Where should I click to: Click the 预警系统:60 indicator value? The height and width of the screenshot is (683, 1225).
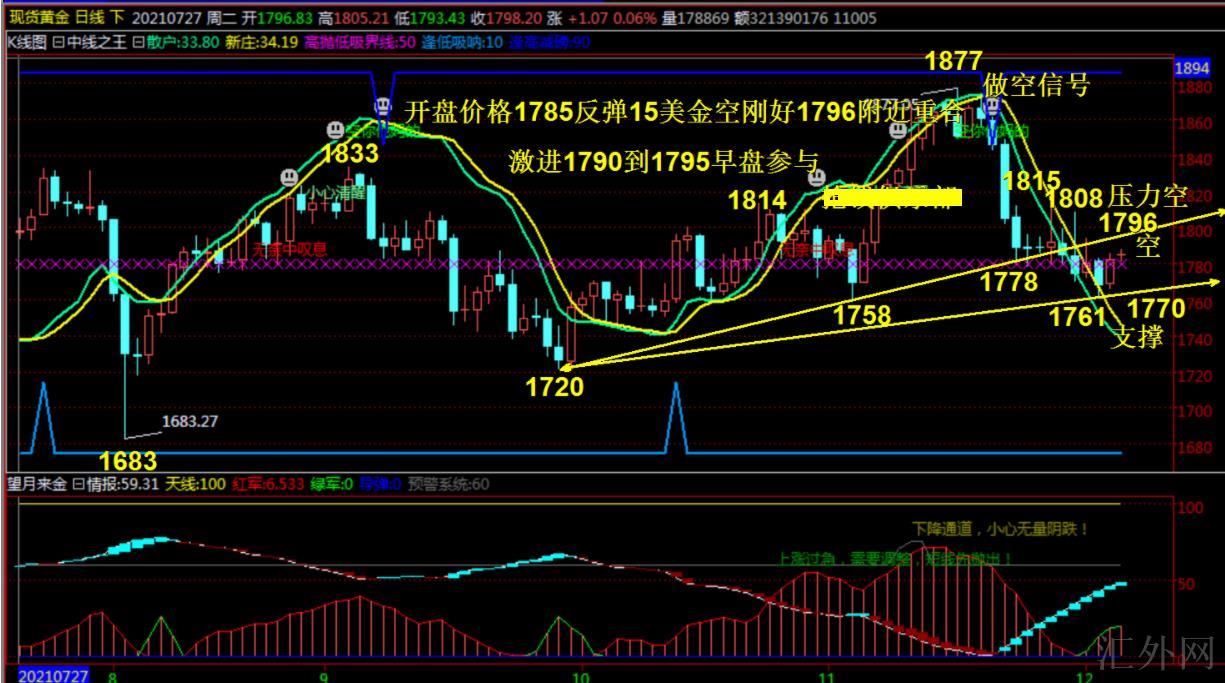click(x=449, y=485)
